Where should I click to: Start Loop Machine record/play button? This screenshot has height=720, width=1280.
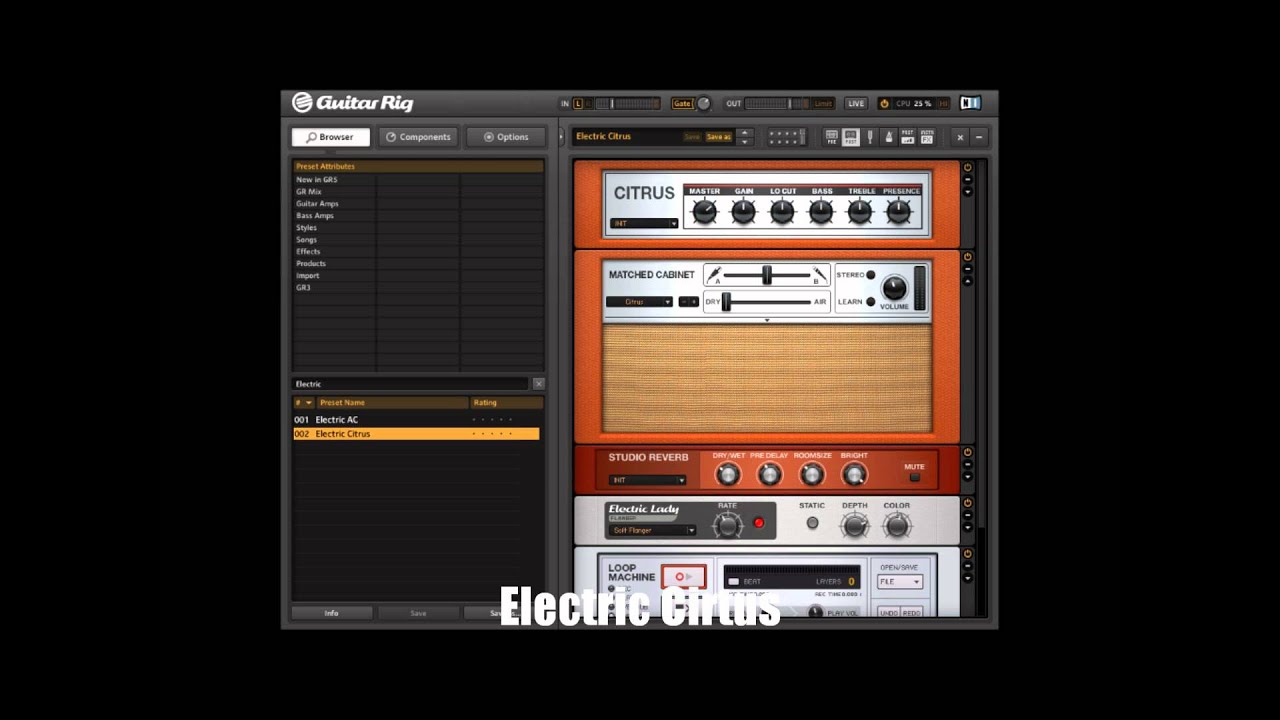683,577
